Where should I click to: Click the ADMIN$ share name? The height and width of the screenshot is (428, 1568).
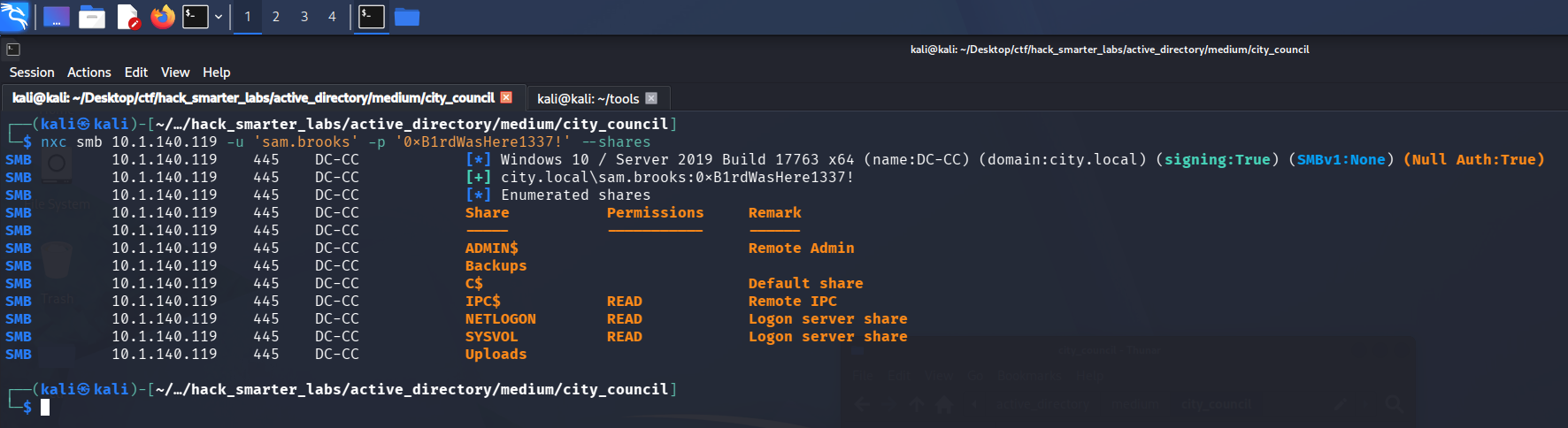click(492, 248)
